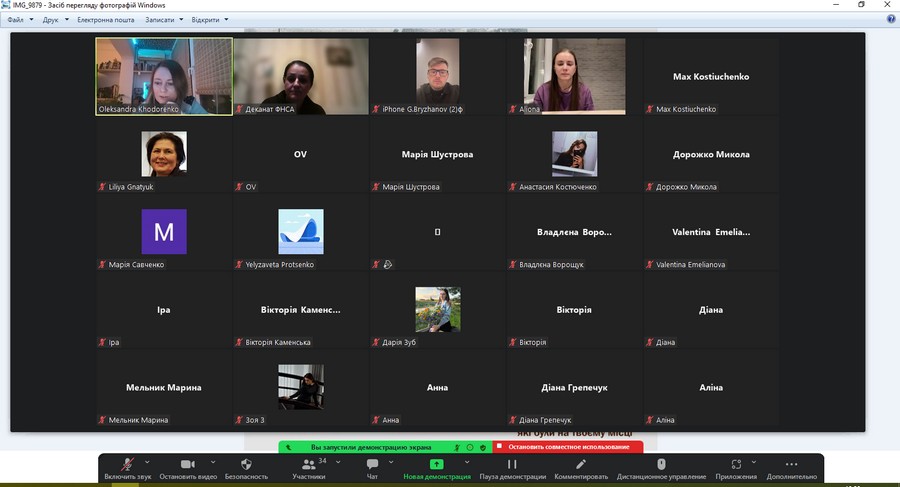Click the Іра large name tile
900x487 pixels.
(x=164, y=310)
